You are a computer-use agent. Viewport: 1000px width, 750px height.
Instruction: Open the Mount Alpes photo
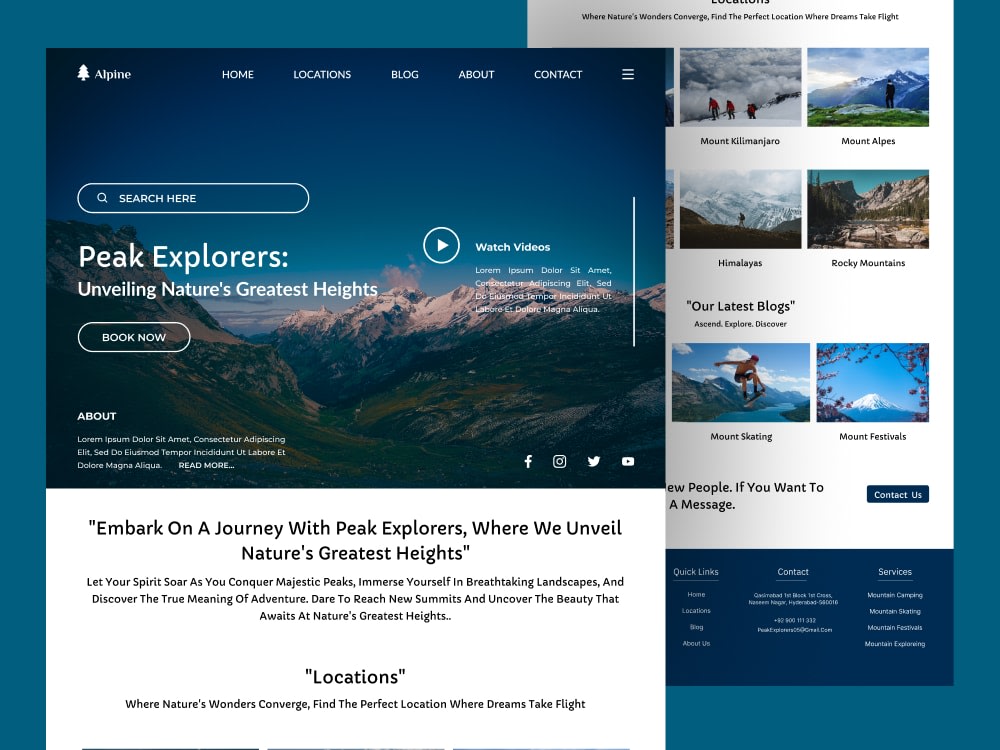pos(867,87)
